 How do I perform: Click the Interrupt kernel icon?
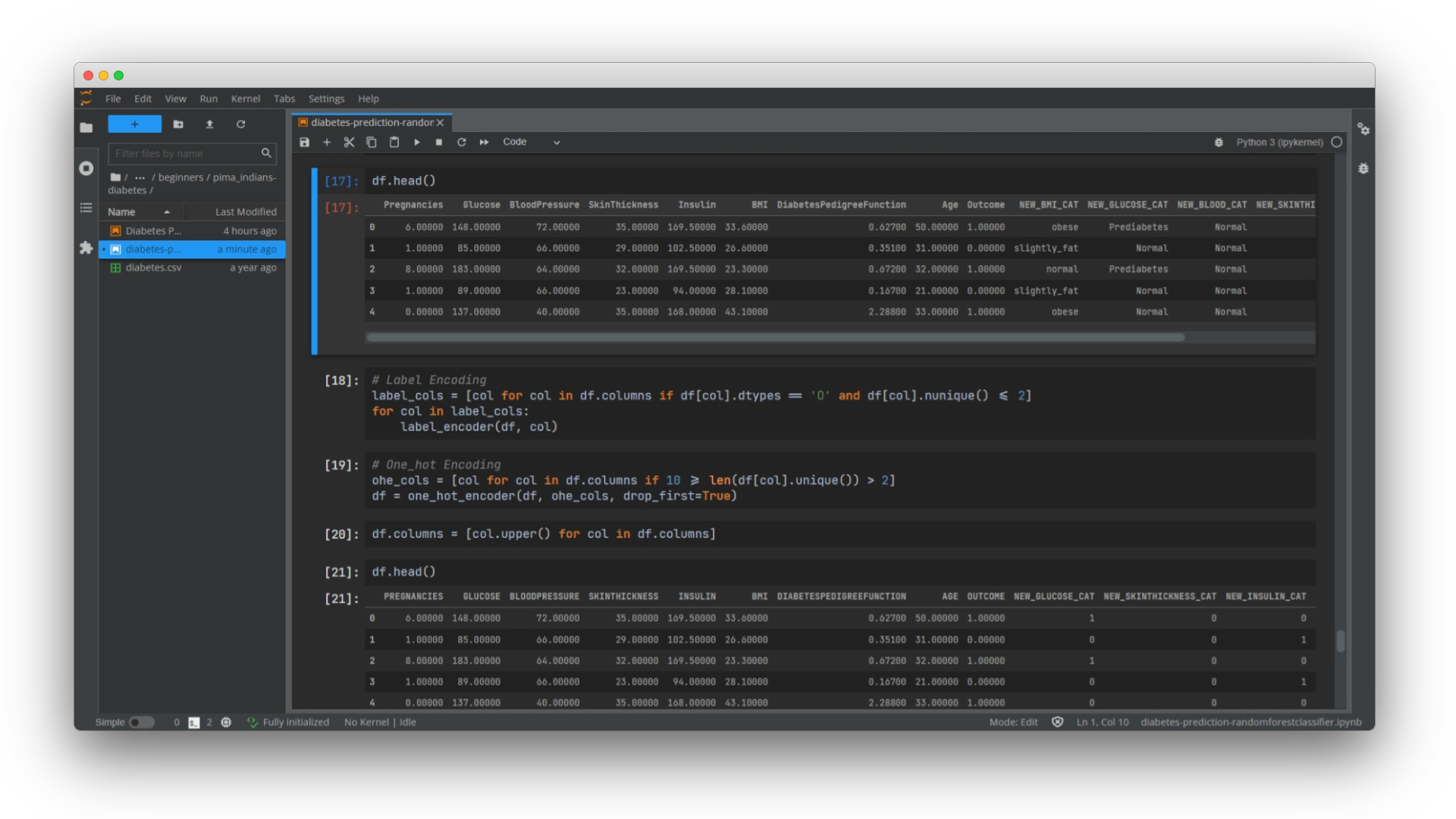coord(438,141)
